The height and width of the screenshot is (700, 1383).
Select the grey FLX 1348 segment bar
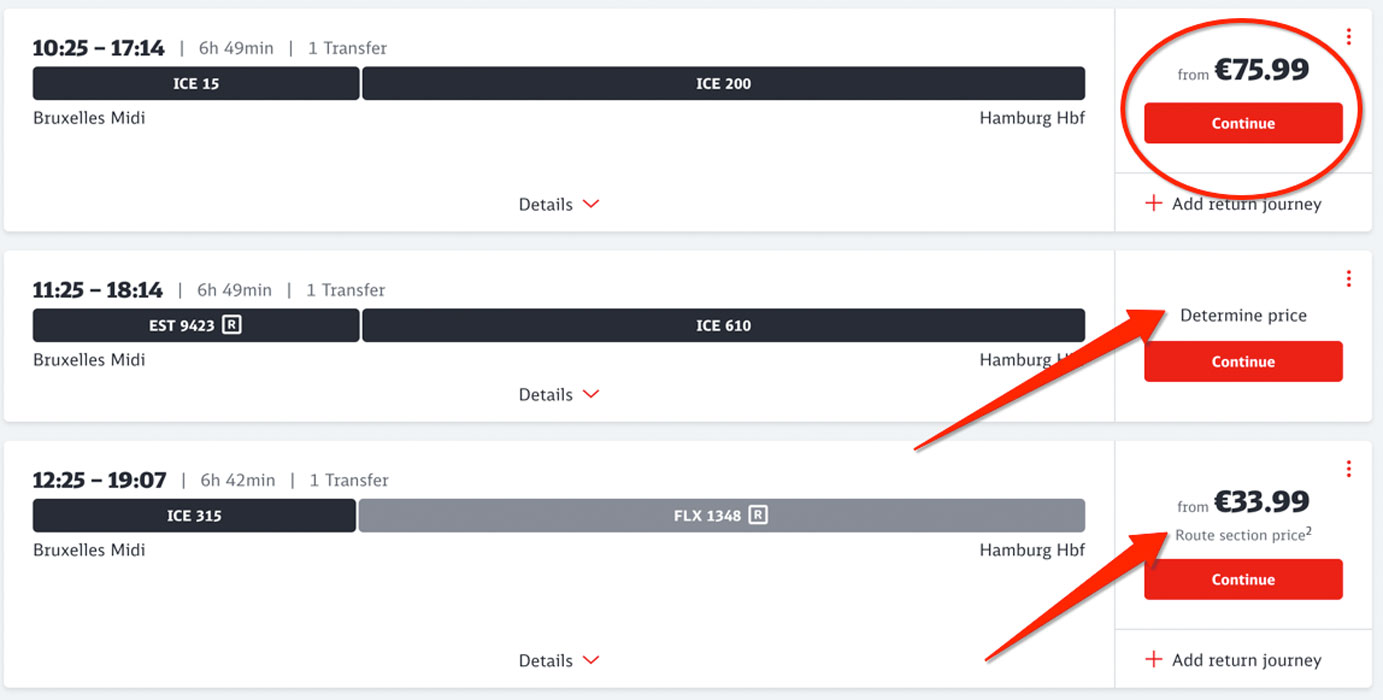pyautogui.click(x=721, y=516)
